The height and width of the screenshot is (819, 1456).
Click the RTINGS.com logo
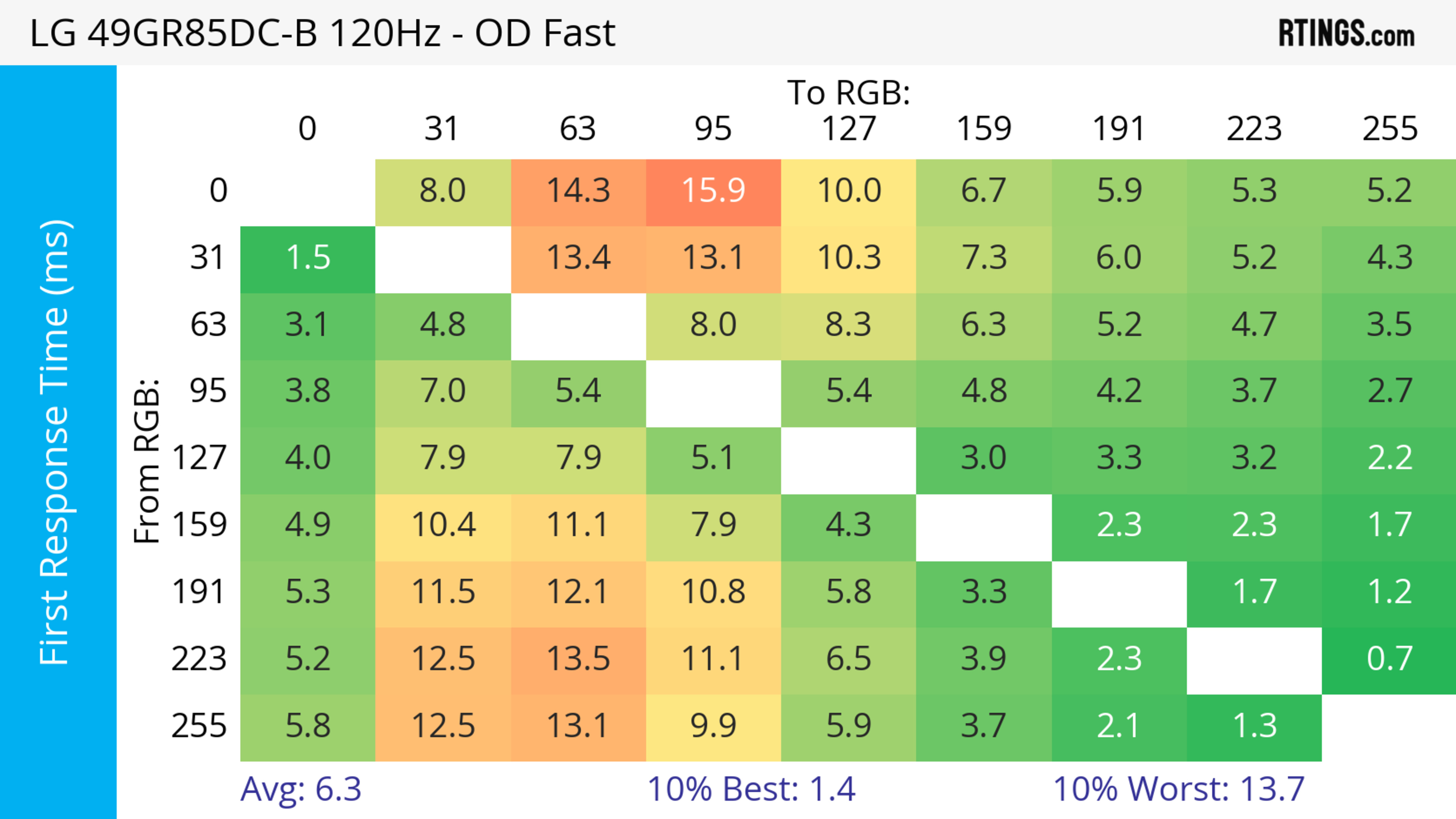(1346, 33)
